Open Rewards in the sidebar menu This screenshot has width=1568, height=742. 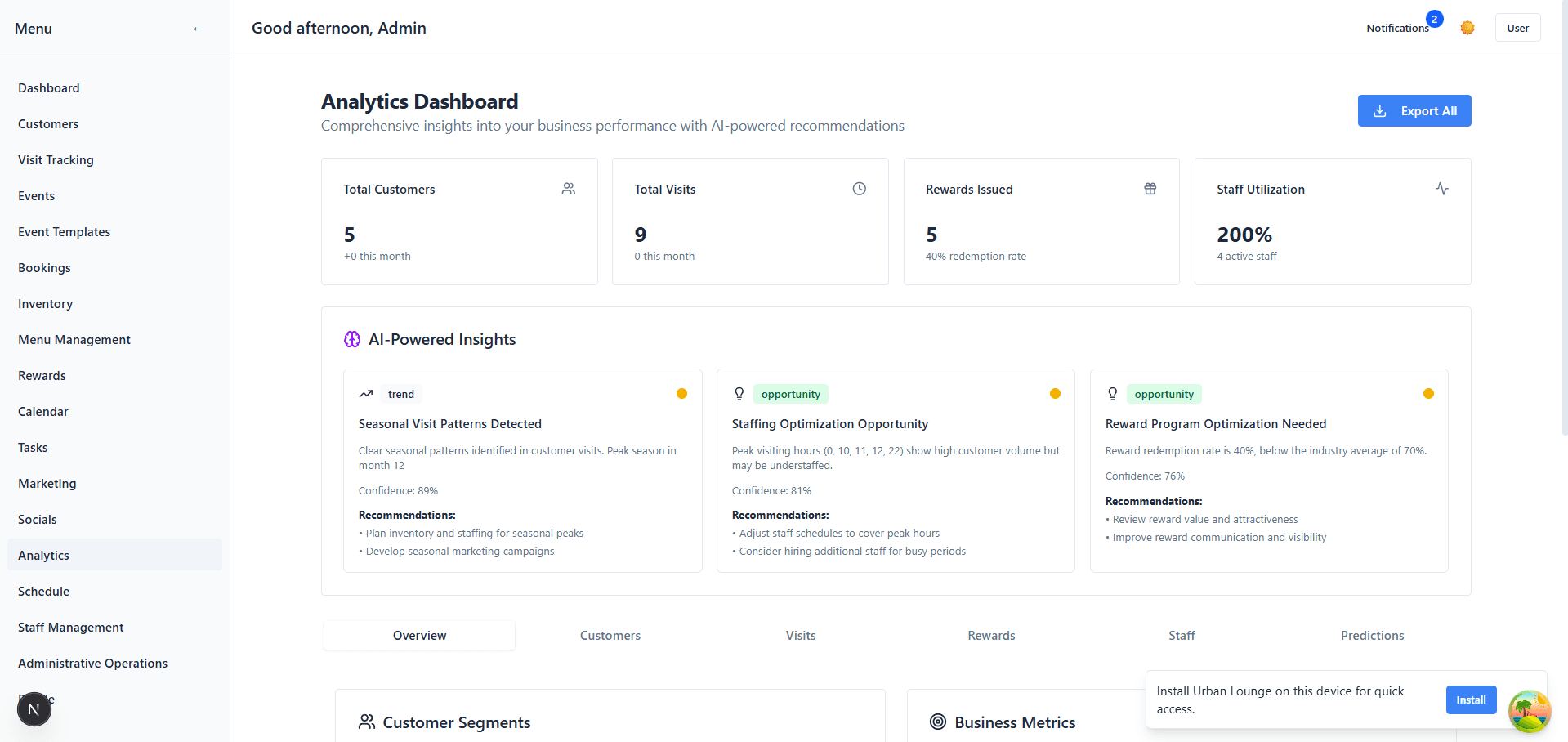[114, 376]
